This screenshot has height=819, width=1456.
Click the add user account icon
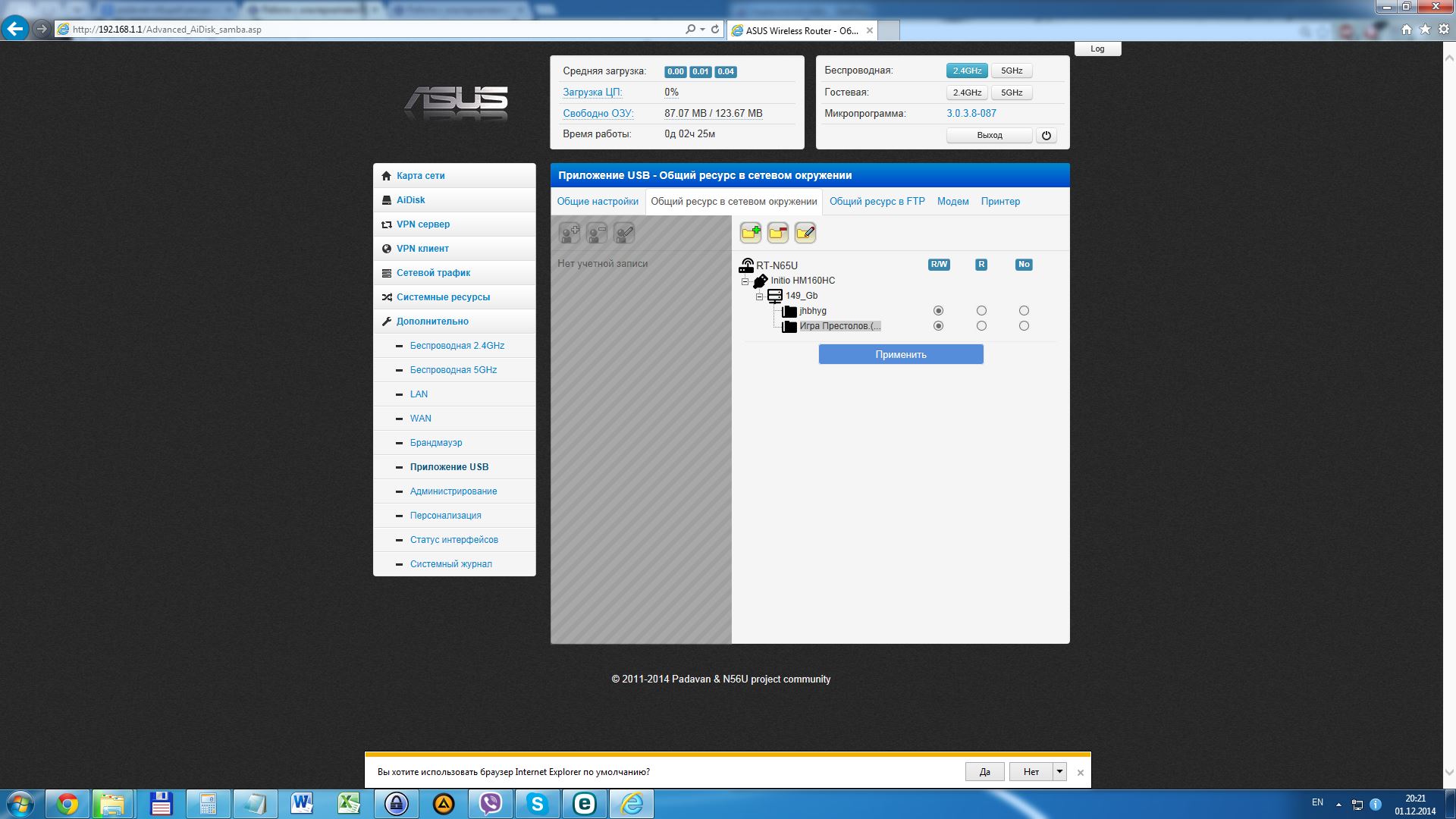point(570,233)
